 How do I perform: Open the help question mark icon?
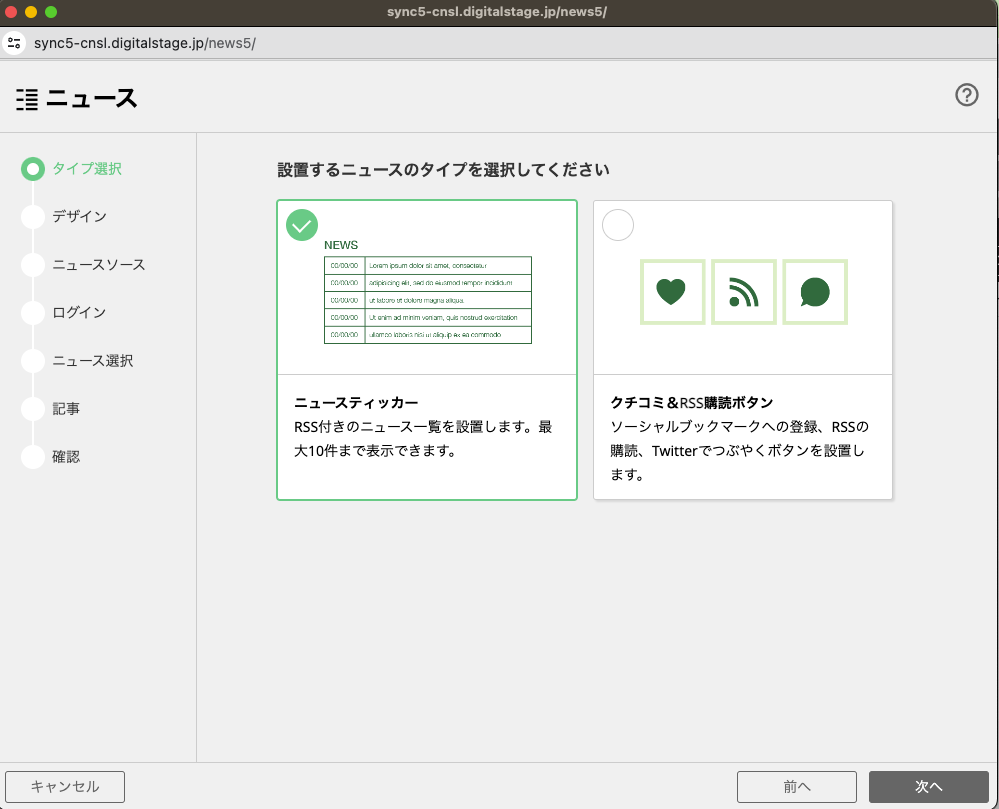(966, 95)
